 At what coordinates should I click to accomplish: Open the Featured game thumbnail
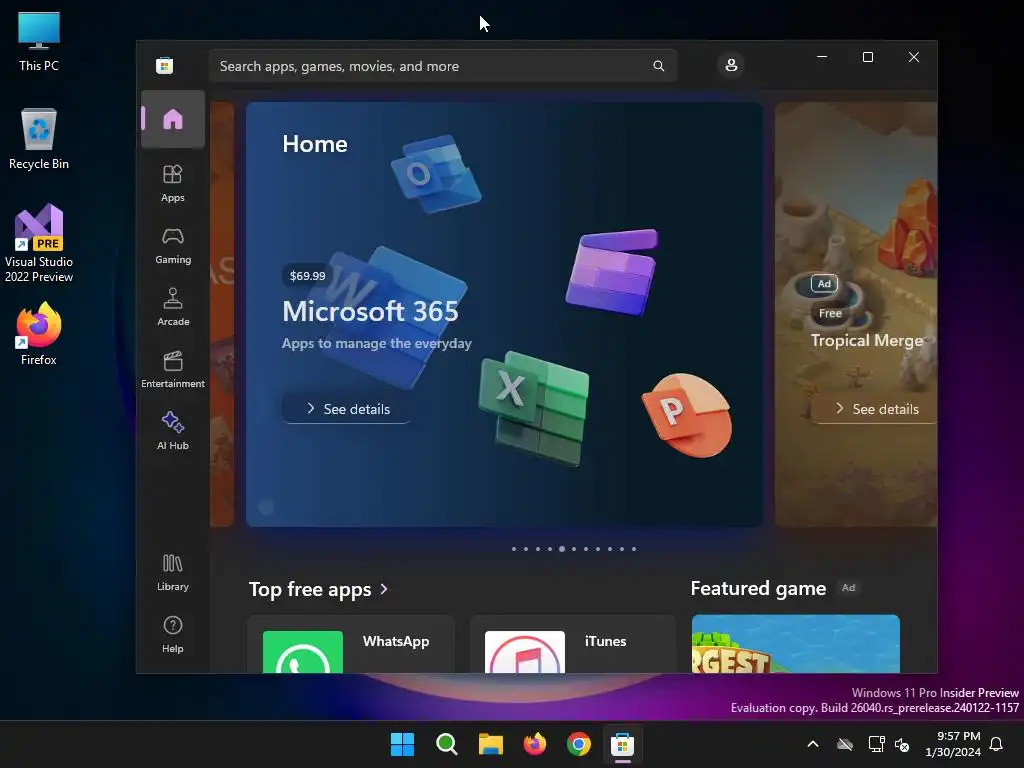(795, 644)
